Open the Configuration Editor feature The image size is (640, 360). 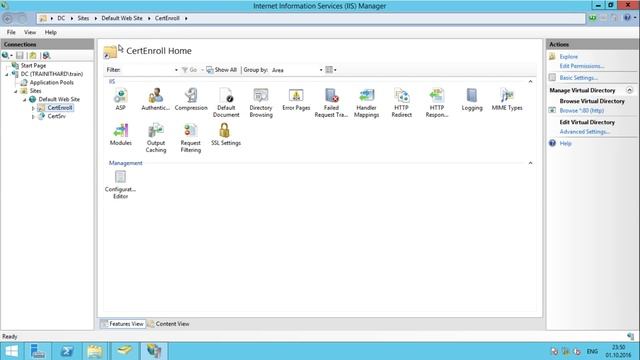[x=120, y=184]
